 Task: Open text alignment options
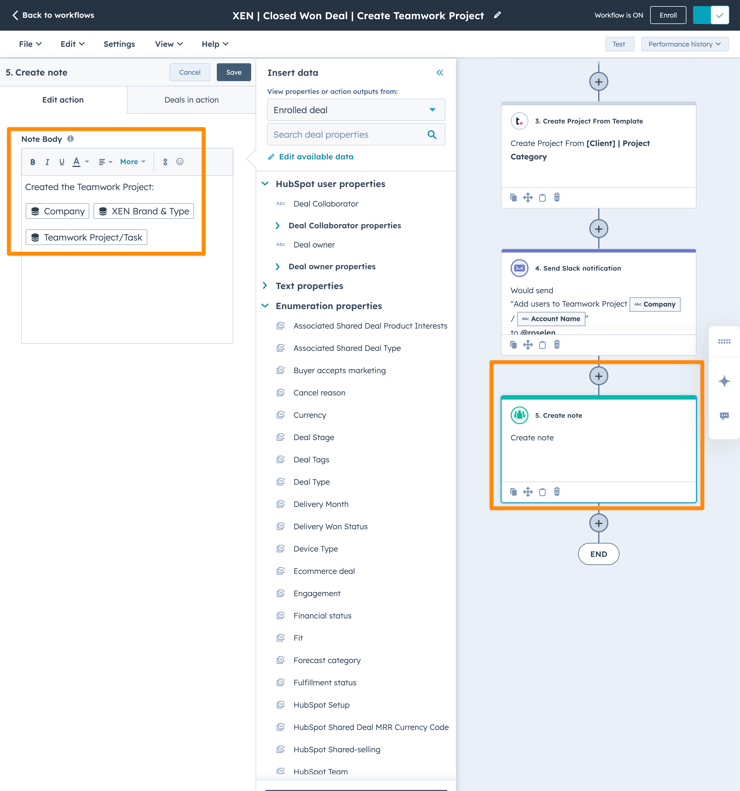coord(105,162)
